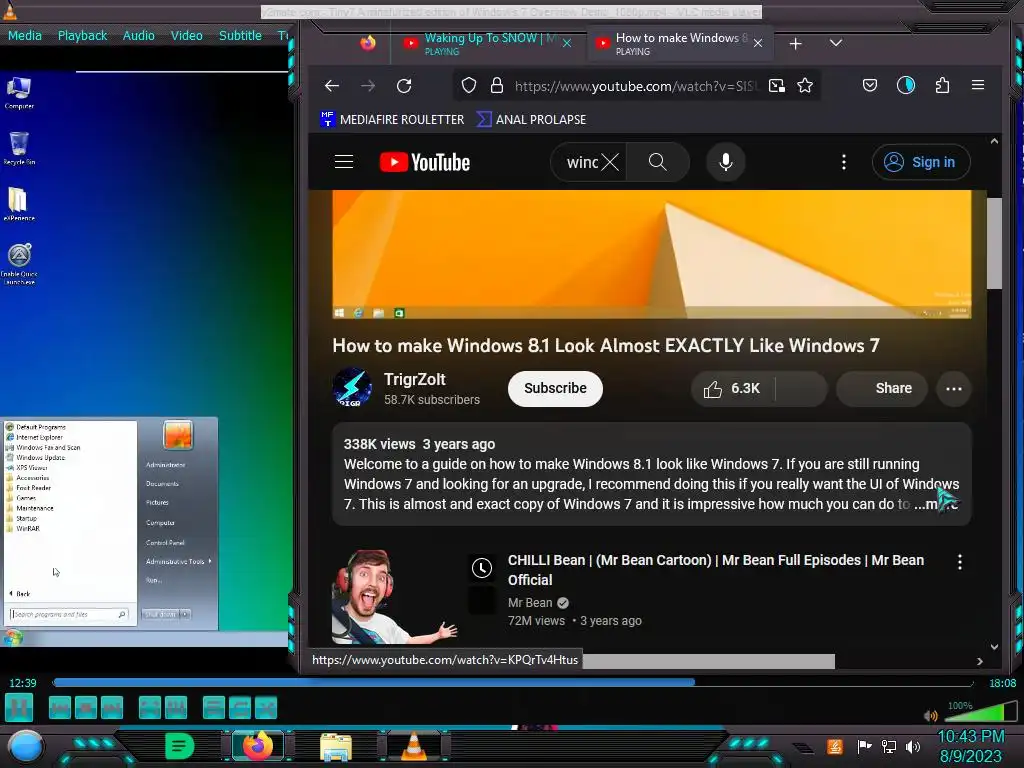Click the YouTube Sign in button

click(921, 162)
